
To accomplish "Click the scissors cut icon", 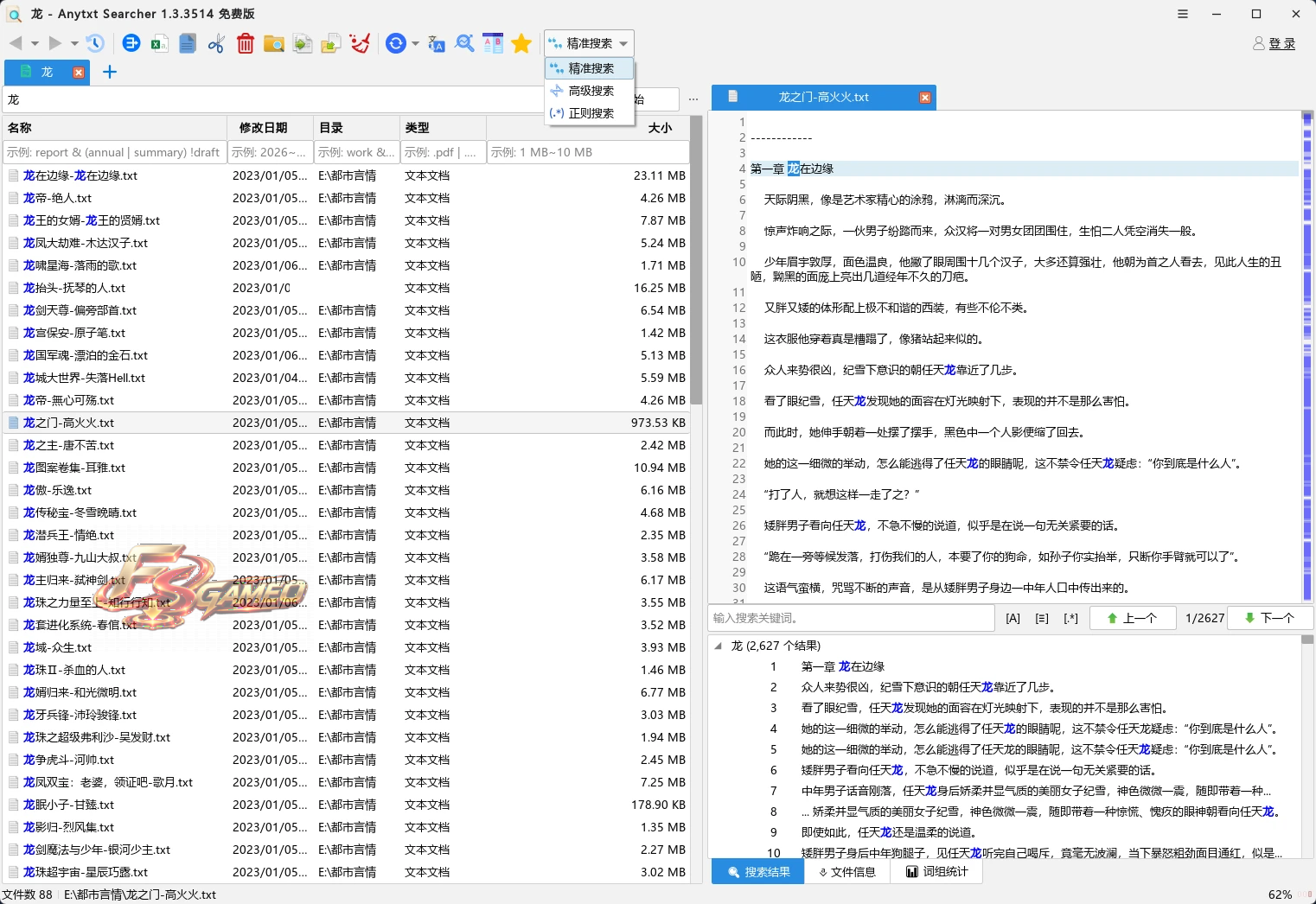I will pos(216,43).
